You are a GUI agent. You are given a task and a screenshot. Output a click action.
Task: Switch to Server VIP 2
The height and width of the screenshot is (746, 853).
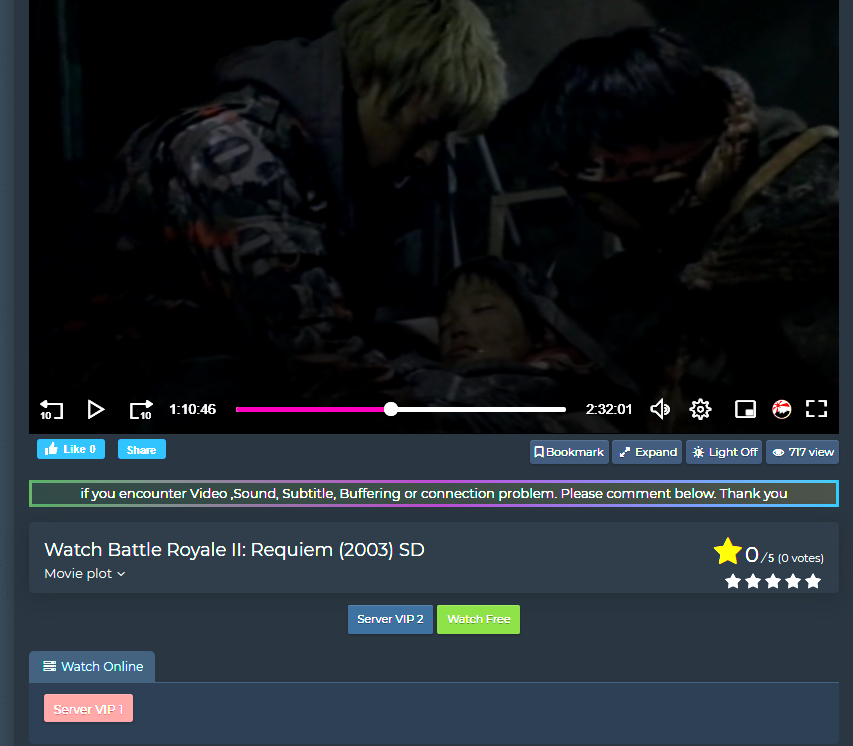click(x=390, y=619)
